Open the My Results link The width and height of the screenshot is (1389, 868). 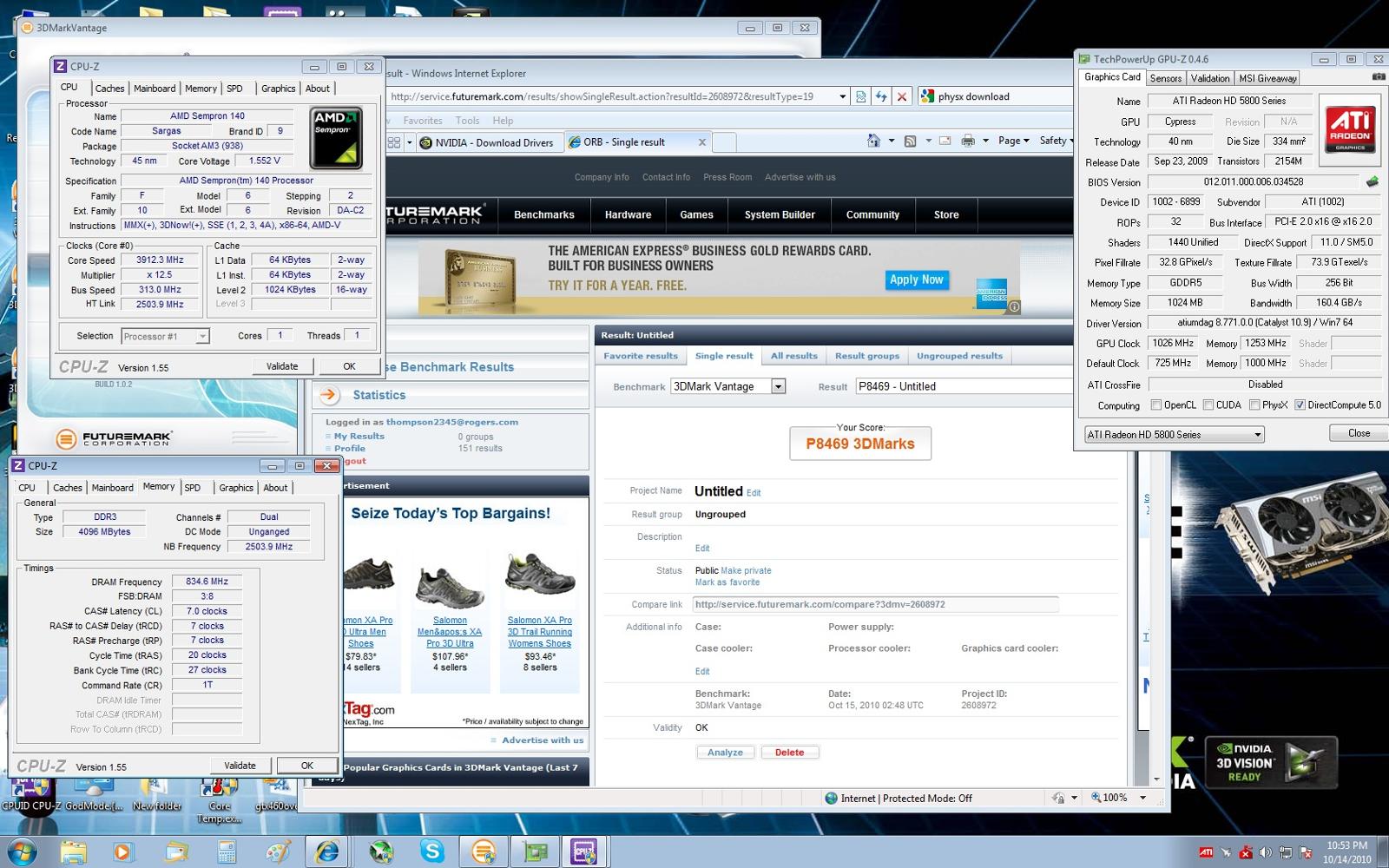(359, 437)
